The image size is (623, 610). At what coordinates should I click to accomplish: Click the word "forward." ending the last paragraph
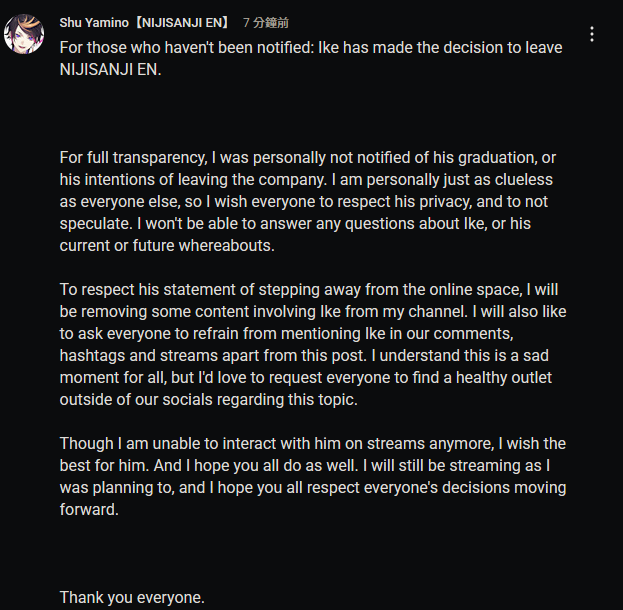tap(89, 509)
